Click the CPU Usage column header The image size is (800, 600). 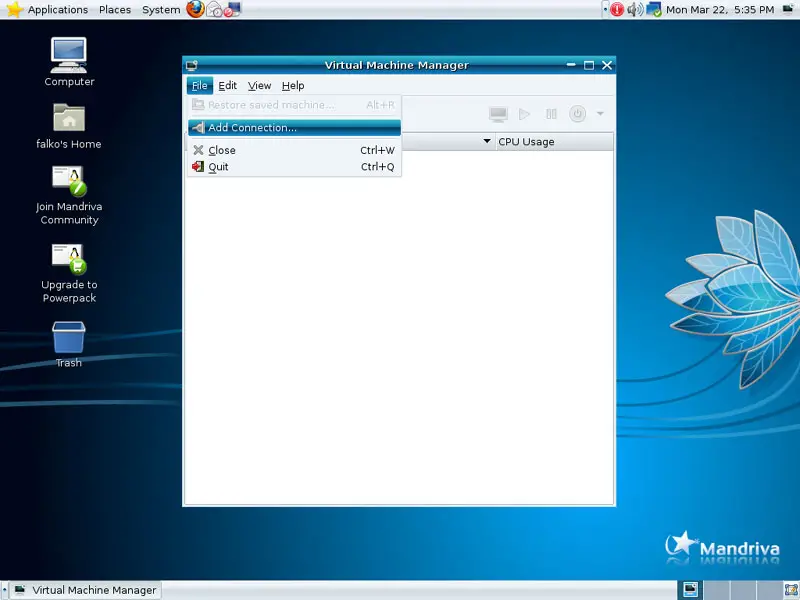[x=554, y=142]
